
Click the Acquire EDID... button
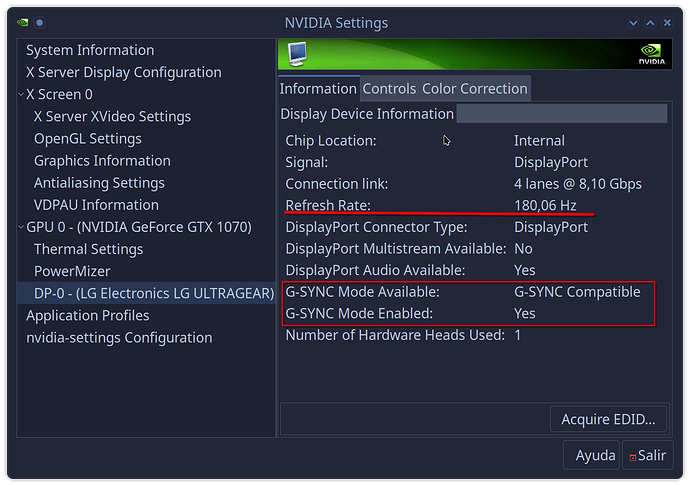[608, 419]
